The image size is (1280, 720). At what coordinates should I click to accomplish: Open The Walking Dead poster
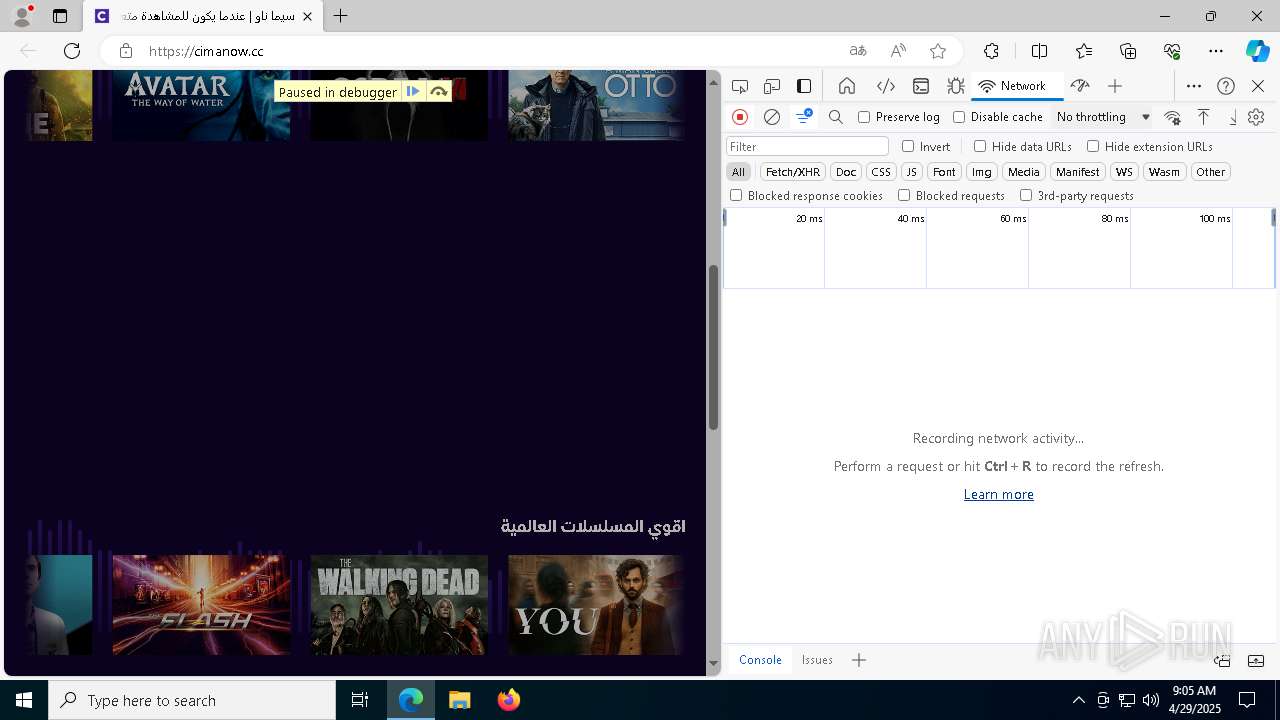(x=399, y=605)
